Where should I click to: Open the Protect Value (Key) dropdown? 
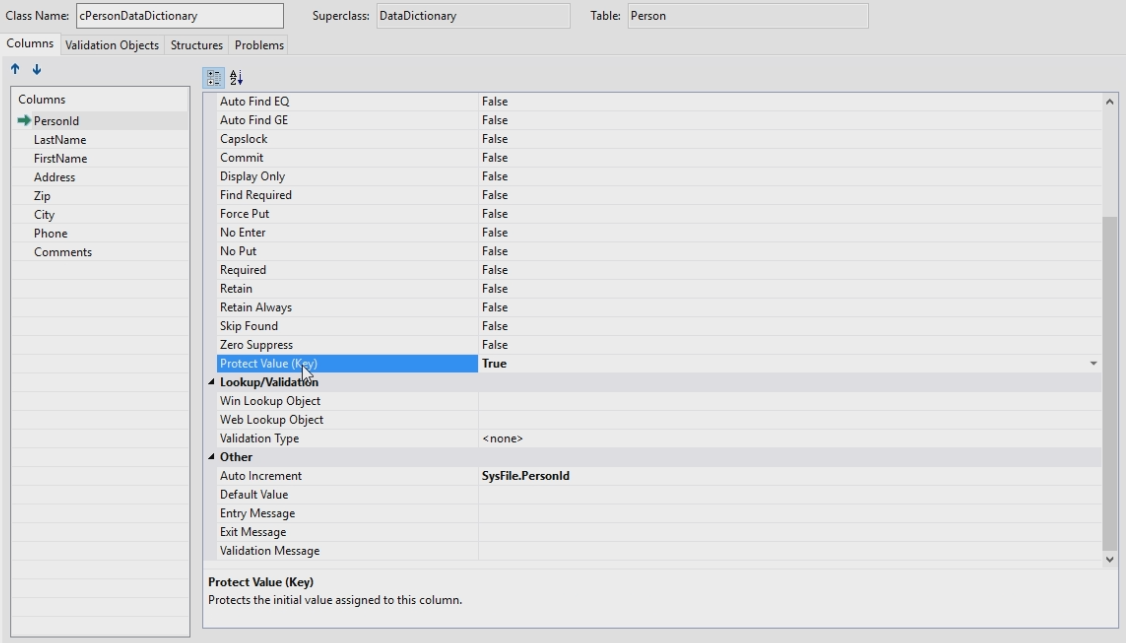coord(1093,364)
